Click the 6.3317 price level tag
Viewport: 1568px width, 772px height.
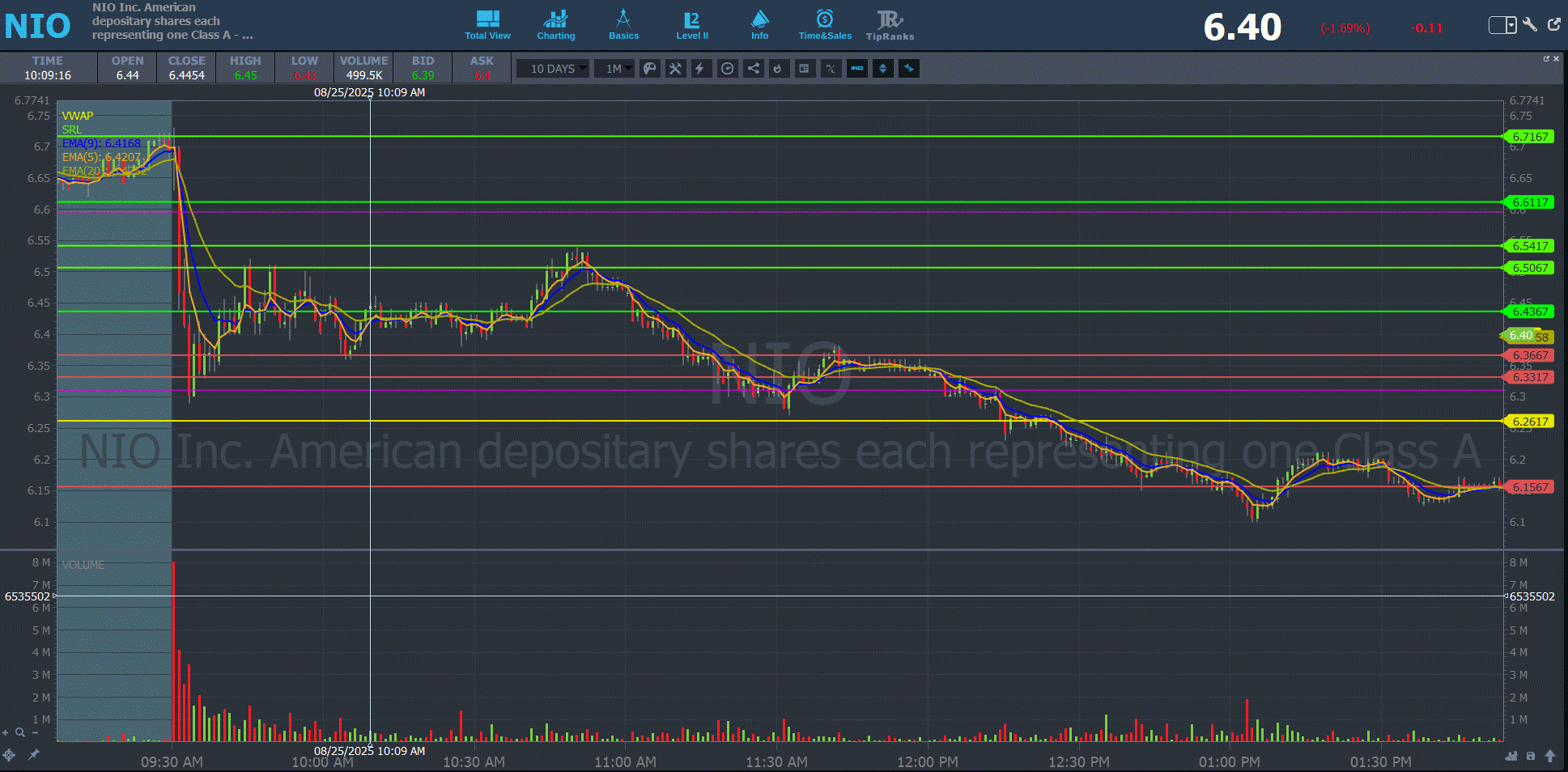pyautogui.click(x=1529, y=377)
